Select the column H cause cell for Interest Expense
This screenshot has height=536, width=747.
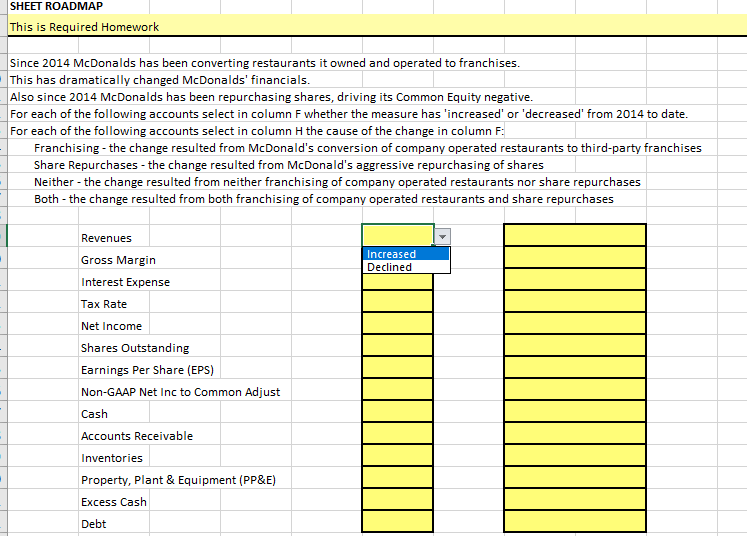click(575, 279)
